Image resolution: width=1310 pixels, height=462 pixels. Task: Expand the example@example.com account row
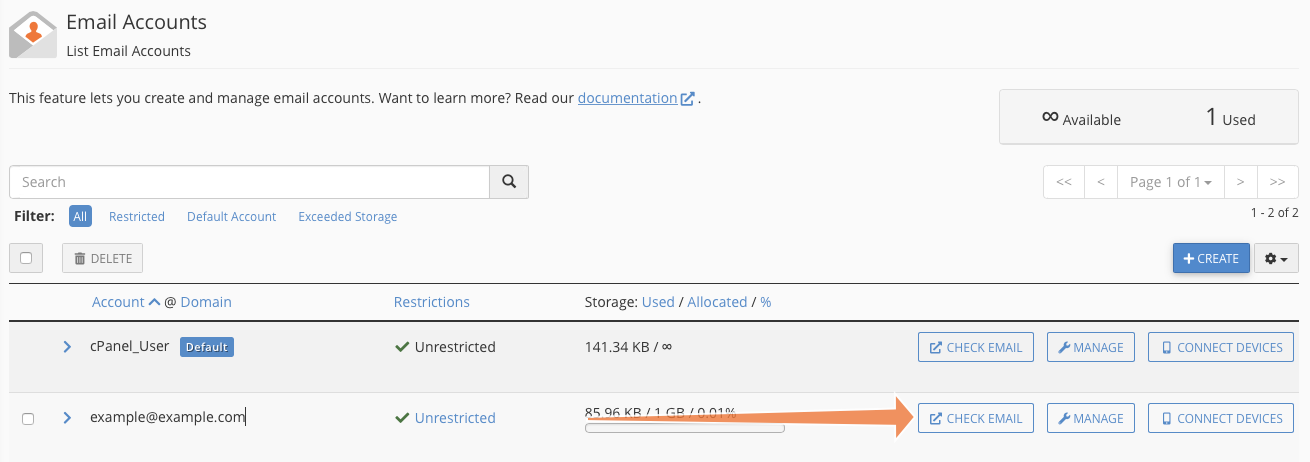pyautogui.click(x=67, y=418)
